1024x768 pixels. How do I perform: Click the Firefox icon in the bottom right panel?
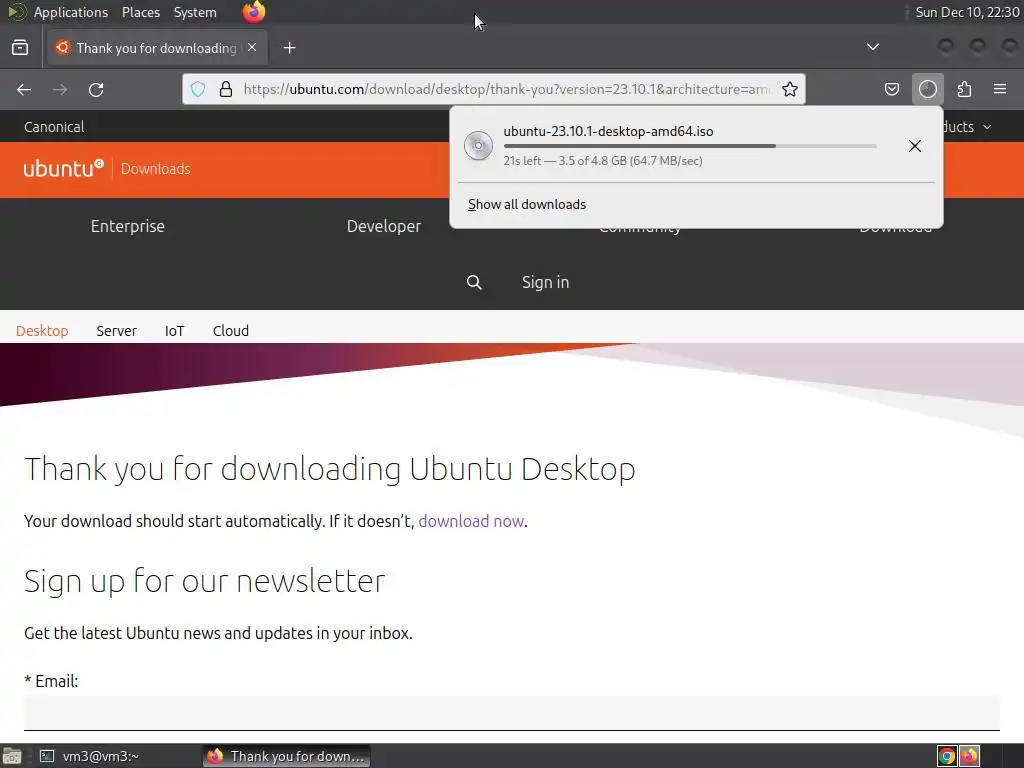tap(969, 756)
